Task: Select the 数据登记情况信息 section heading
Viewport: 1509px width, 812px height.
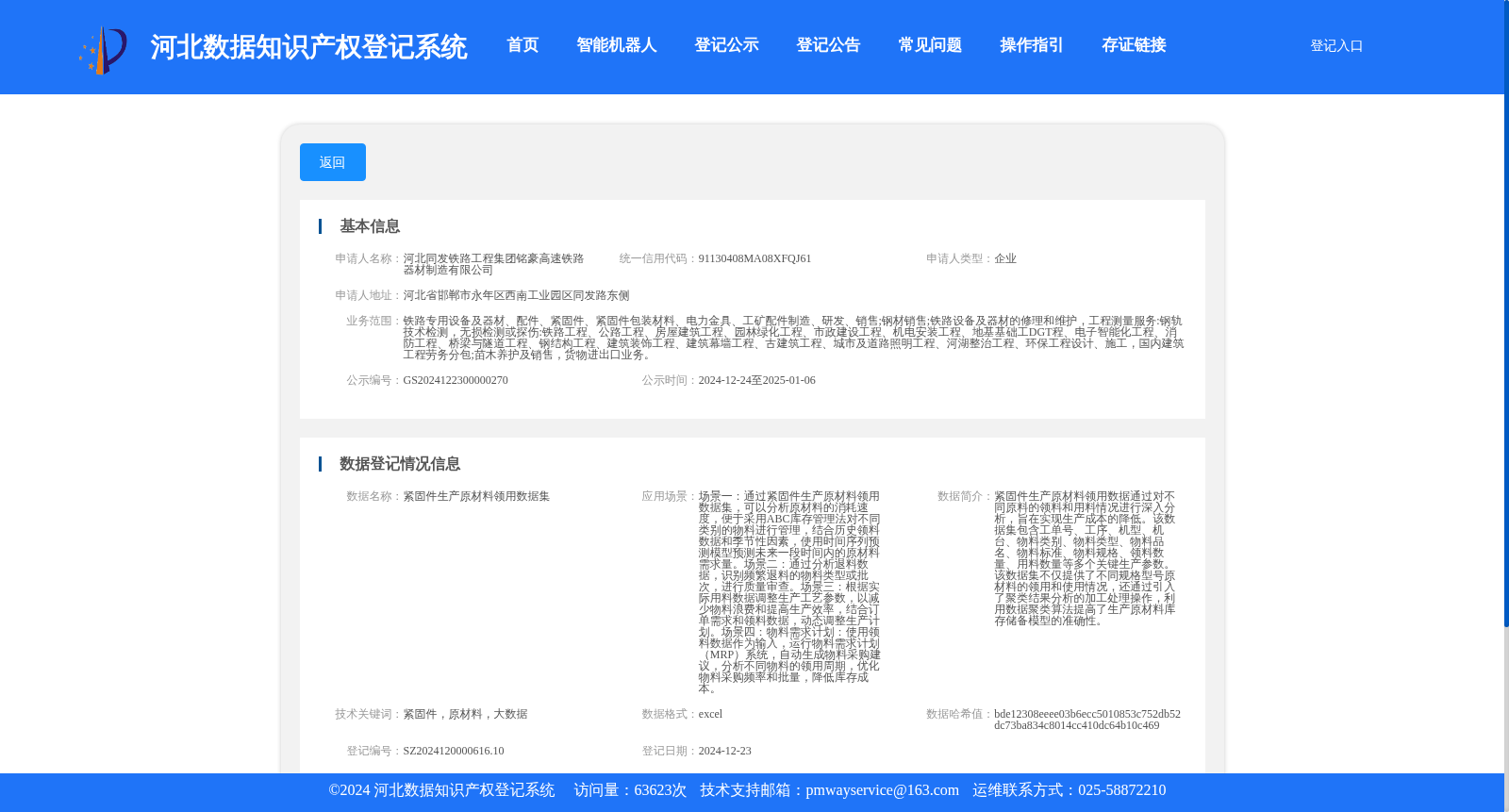Action: pos(400,464)
